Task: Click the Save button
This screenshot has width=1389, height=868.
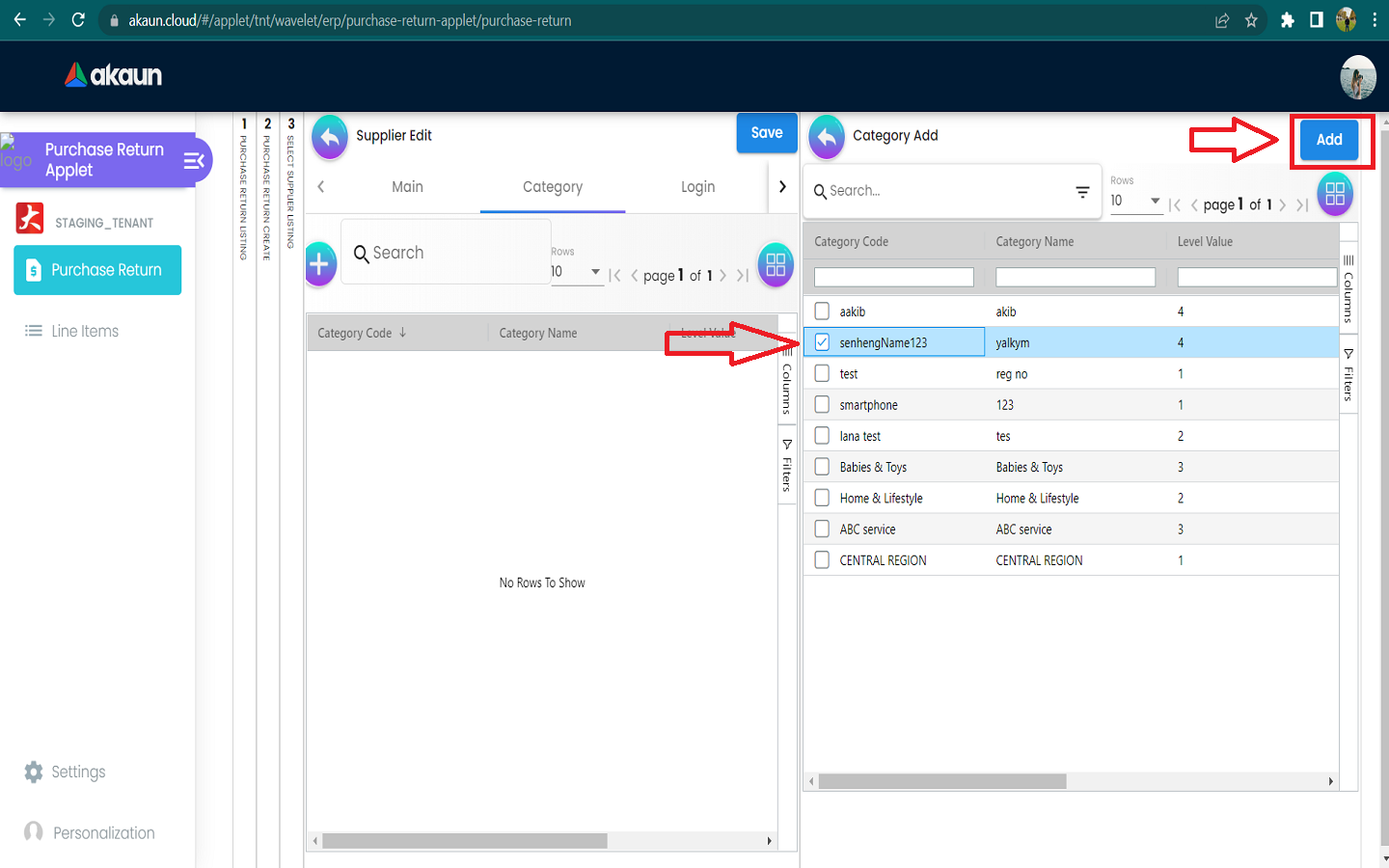Action: click(x=767, y=133)
